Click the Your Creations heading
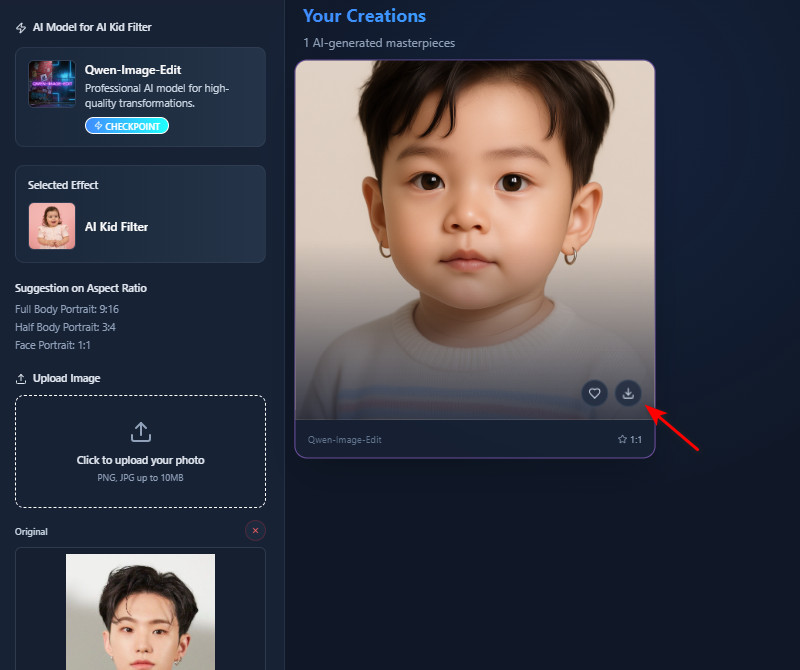This screenshot has height=670, width=800. 364,16
